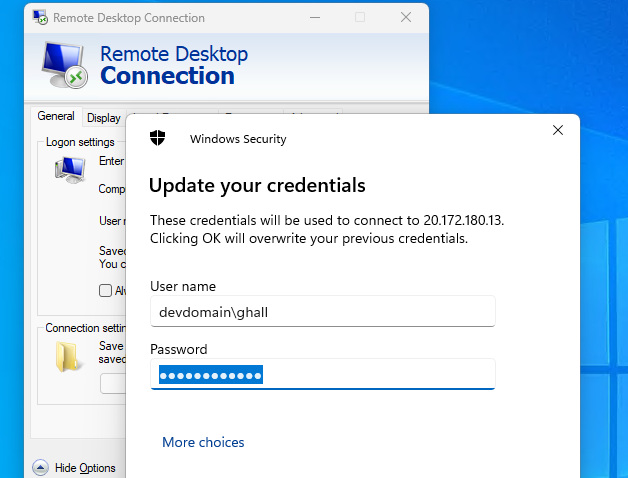628x478 pixels.
Task: Click the text mentioning 20.172.180.13
Action: tap(327, 220)
